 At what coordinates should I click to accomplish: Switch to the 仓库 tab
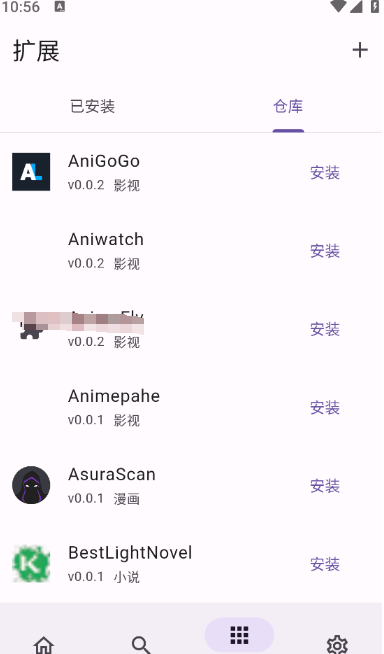(x=288, y=106)
